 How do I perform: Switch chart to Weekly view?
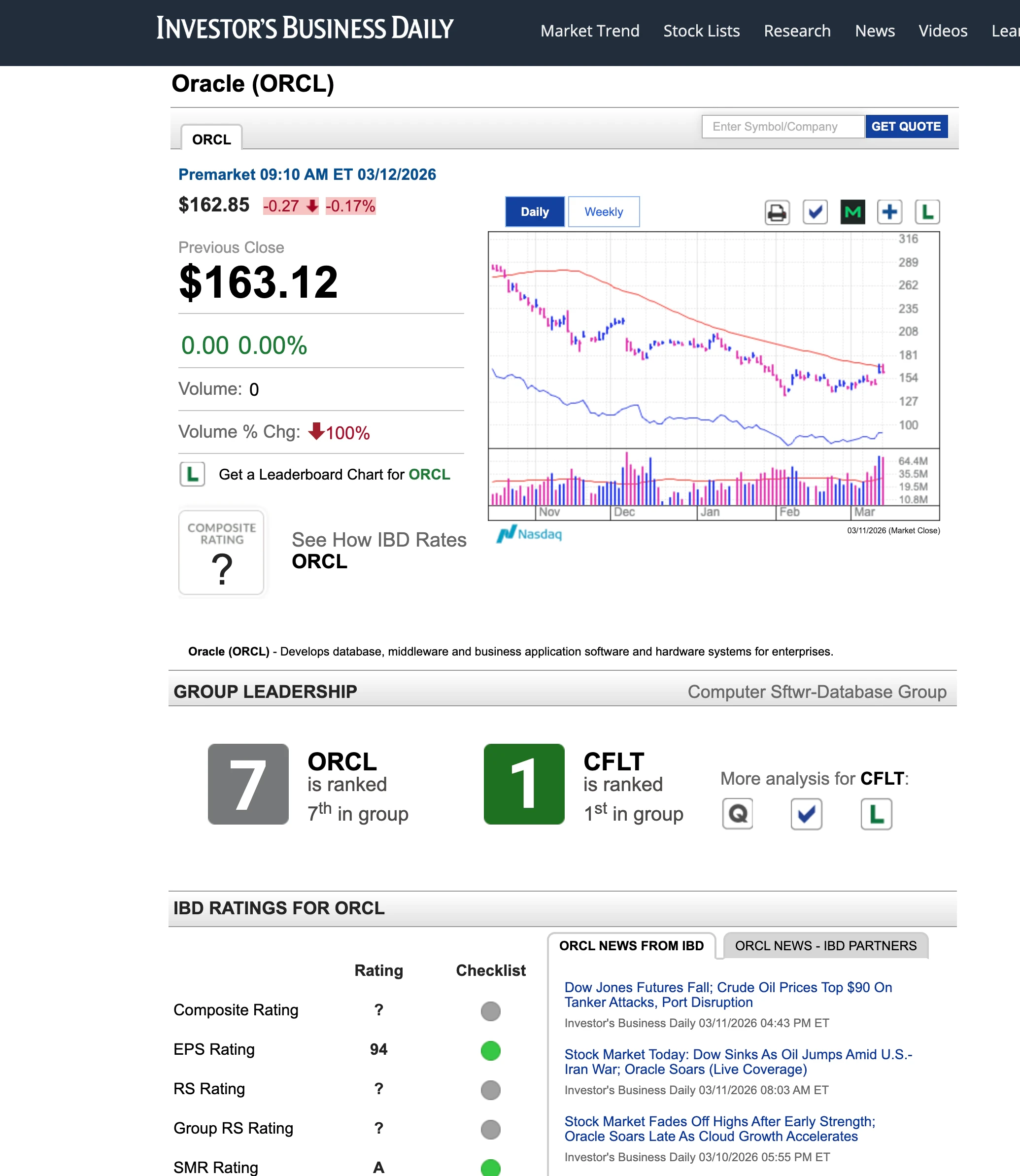[603, 212]
